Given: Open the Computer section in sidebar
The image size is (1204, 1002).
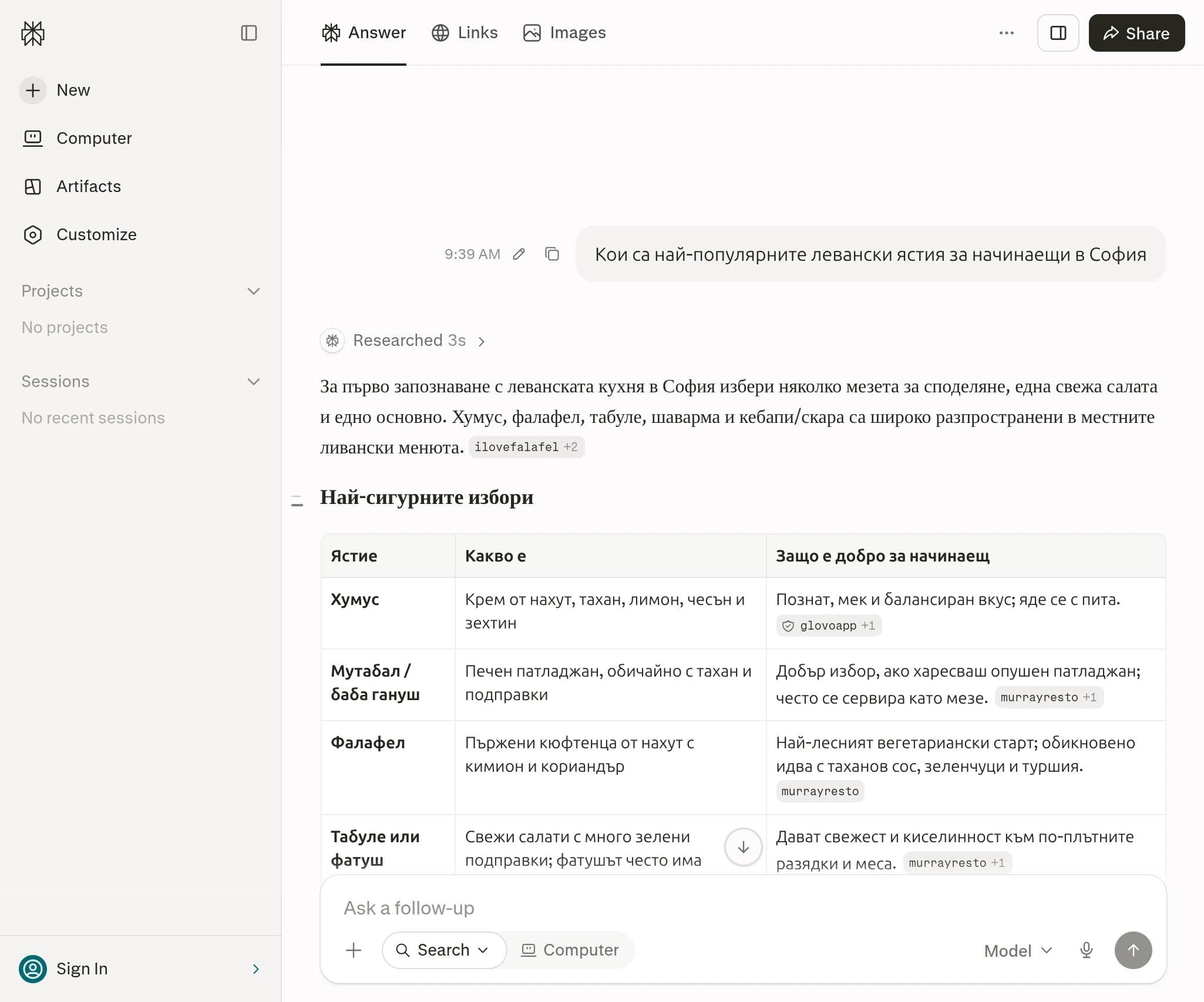Looking at the screenshot, I should point(78,138).
